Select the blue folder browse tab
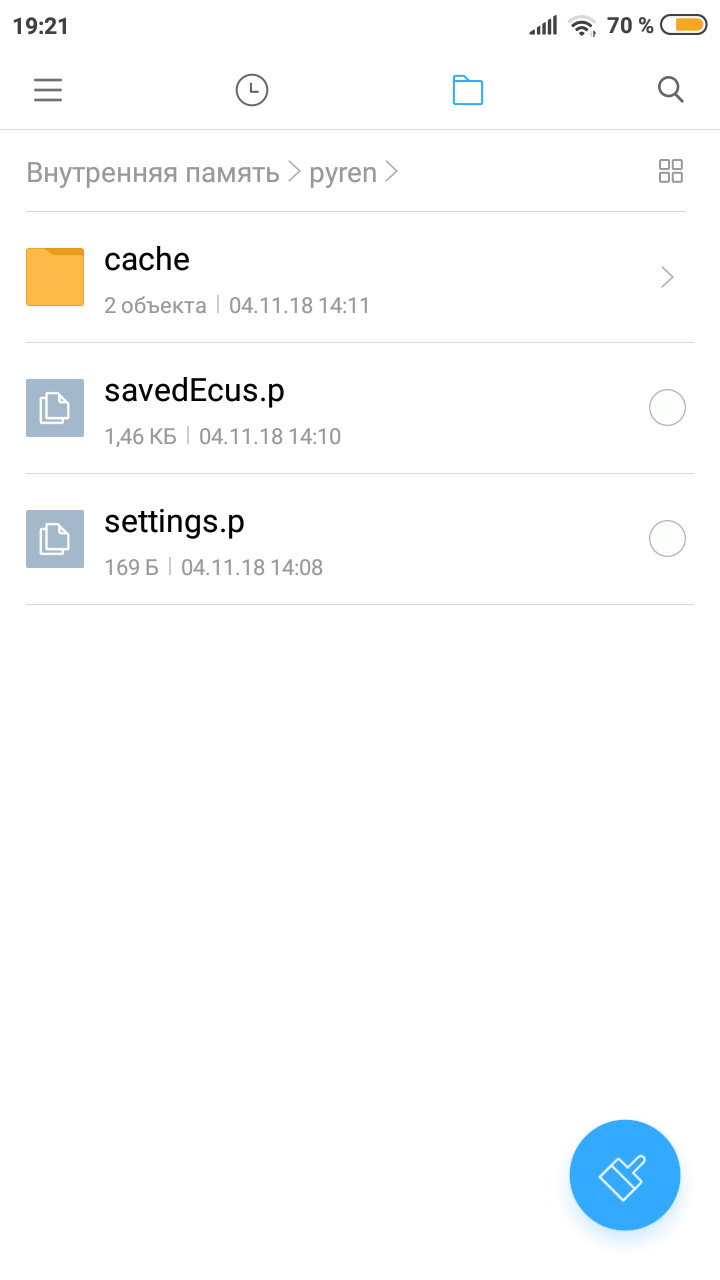This screenshot has width=720, height=1280. 468,90
